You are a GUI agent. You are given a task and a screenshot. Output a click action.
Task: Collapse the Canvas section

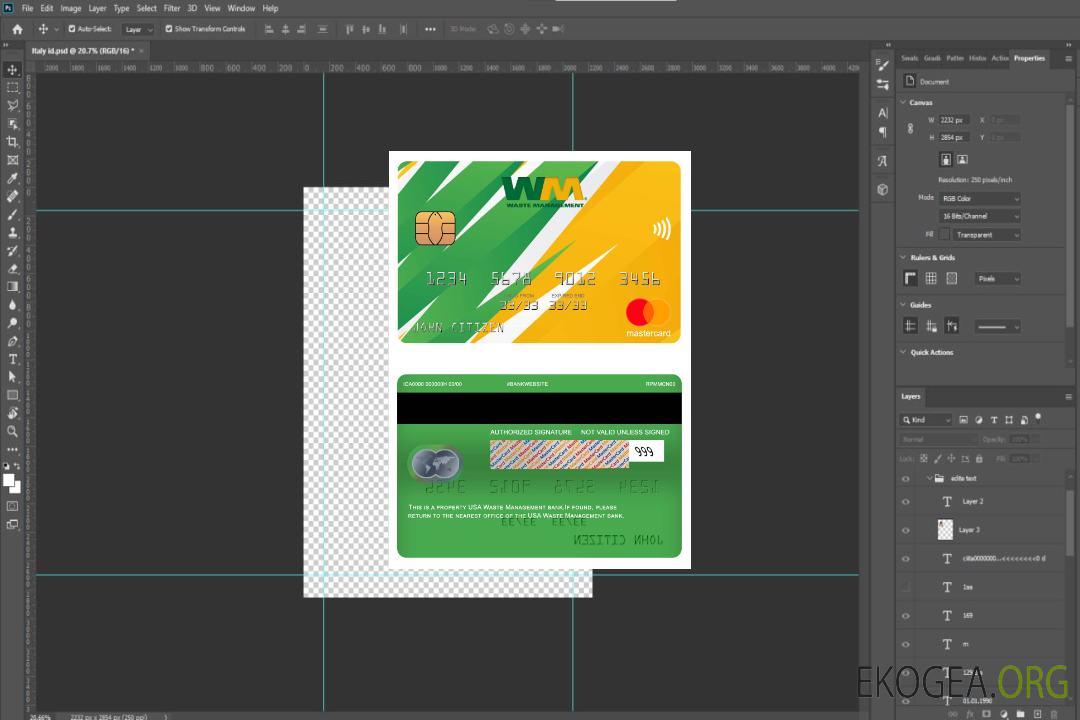[904, 102]
